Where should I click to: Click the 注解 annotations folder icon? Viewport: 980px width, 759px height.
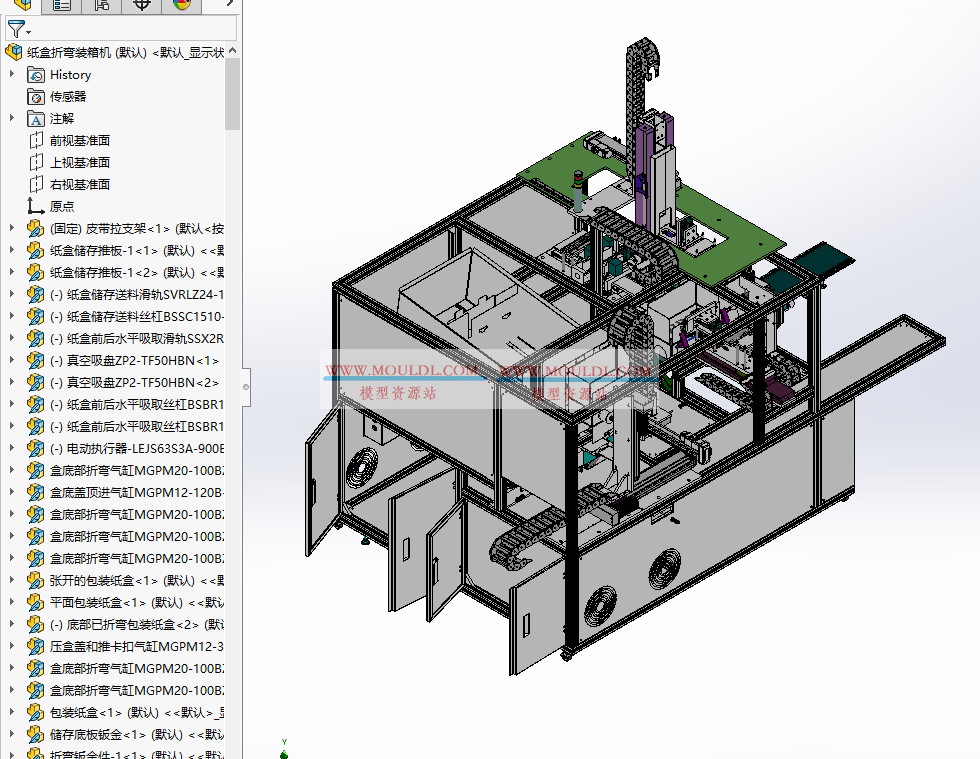[37, 118]
